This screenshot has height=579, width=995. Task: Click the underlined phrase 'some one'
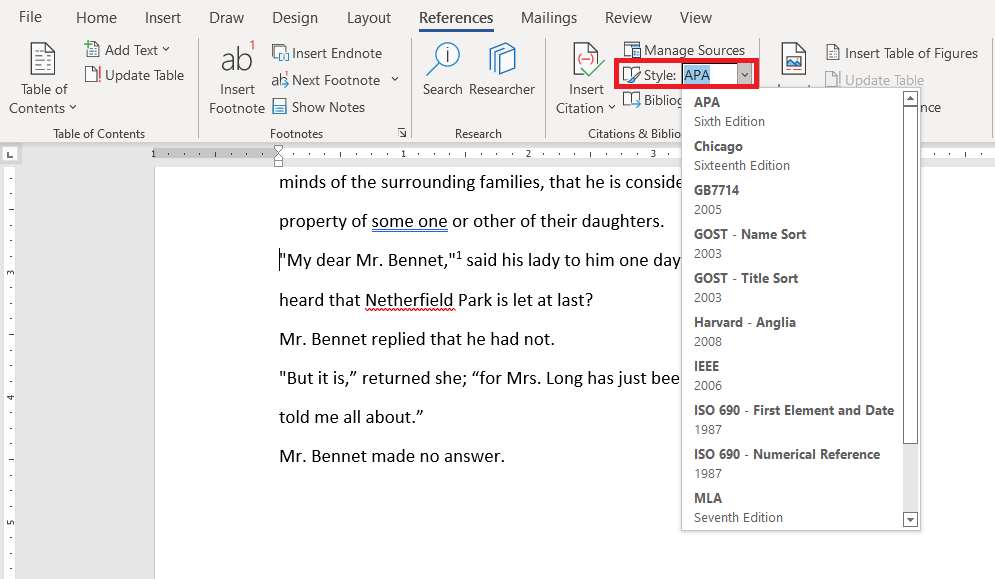click(x=409, y=221)
